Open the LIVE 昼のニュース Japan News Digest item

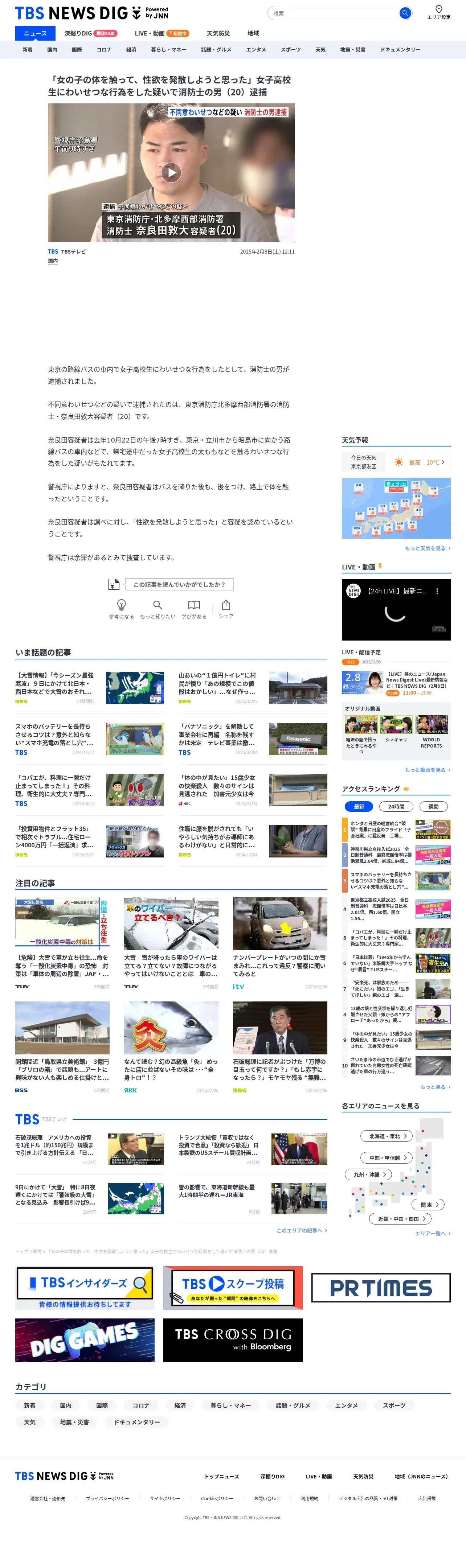point(396,683)
